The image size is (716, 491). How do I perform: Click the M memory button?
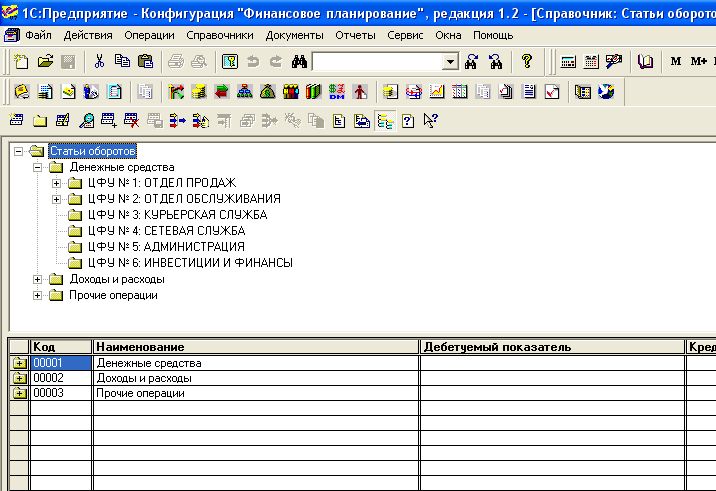pyautogui.click(x=676, y=61)
